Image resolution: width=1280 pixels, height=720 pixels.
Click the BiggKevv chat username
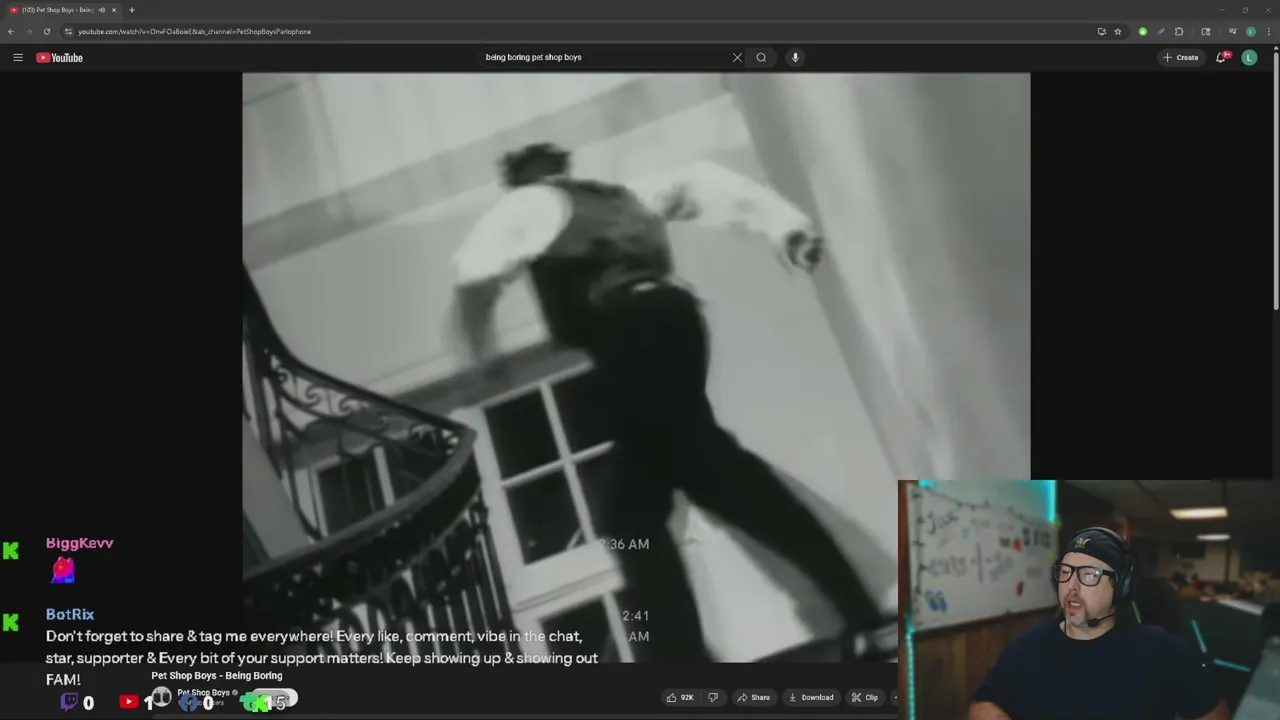[x=79, y=543]
